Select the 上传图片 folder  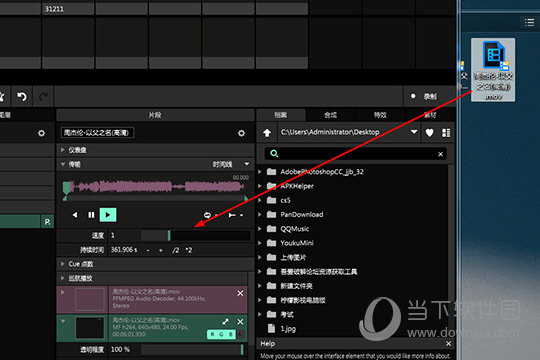293,257
